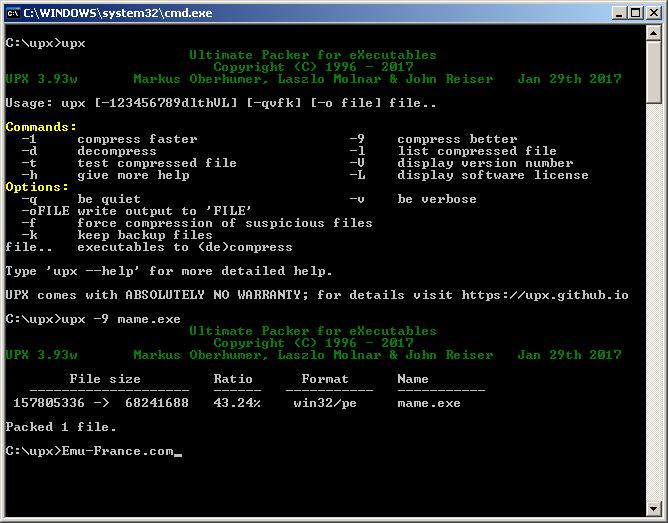Click the mame.exe name in results
668x523 pixels.
[429, 403]
